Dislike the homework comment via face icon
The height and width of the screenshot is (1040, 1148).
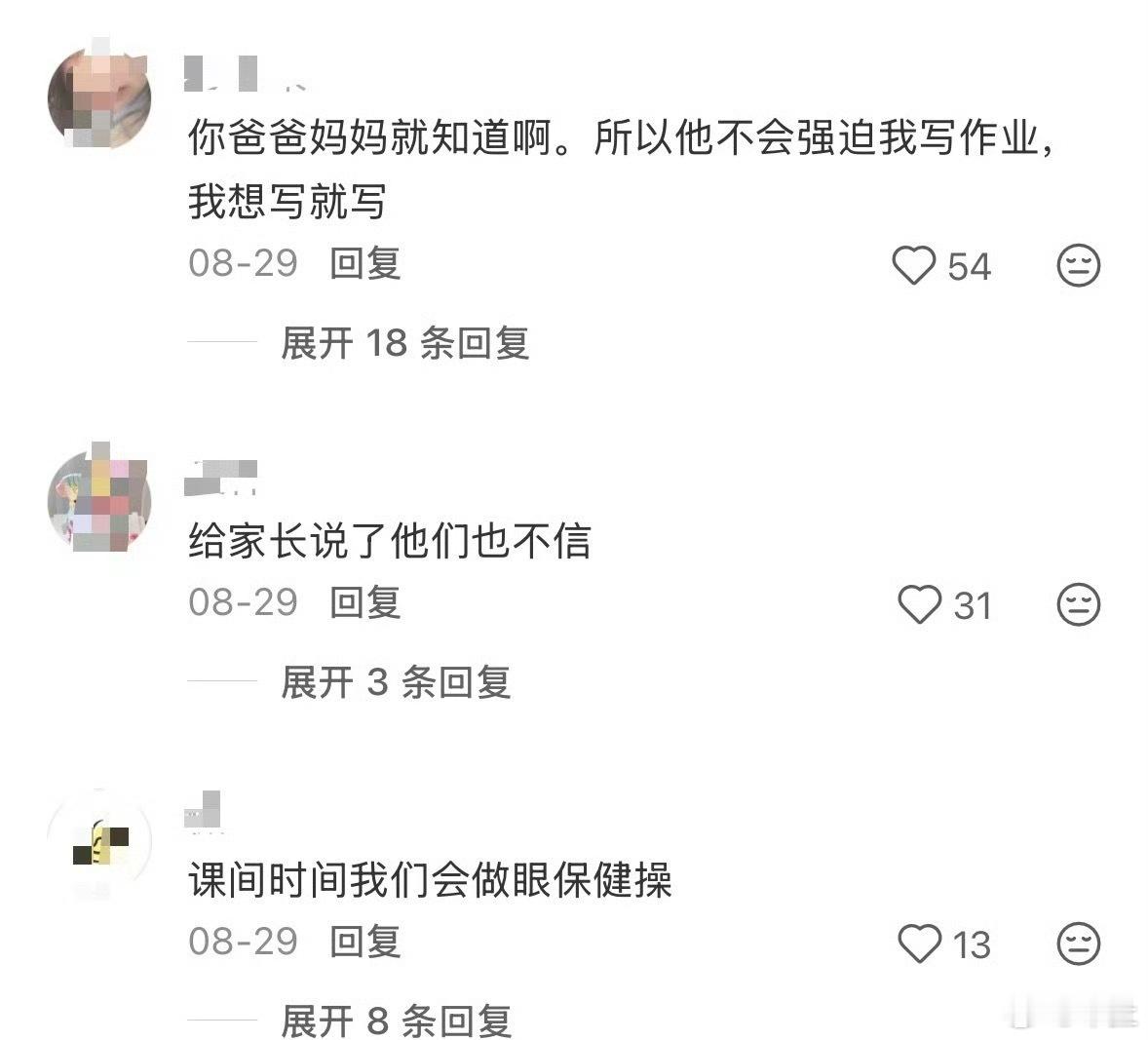1079,265
